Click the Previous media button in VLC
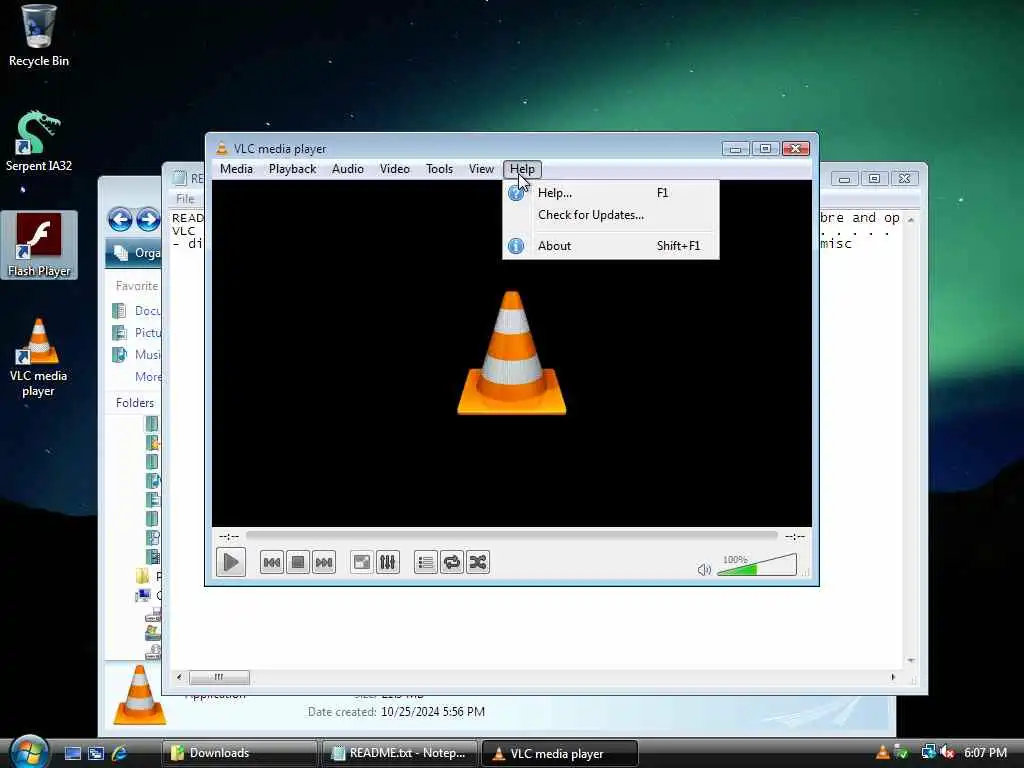The image size is (1024, 768). click(272, 562)
